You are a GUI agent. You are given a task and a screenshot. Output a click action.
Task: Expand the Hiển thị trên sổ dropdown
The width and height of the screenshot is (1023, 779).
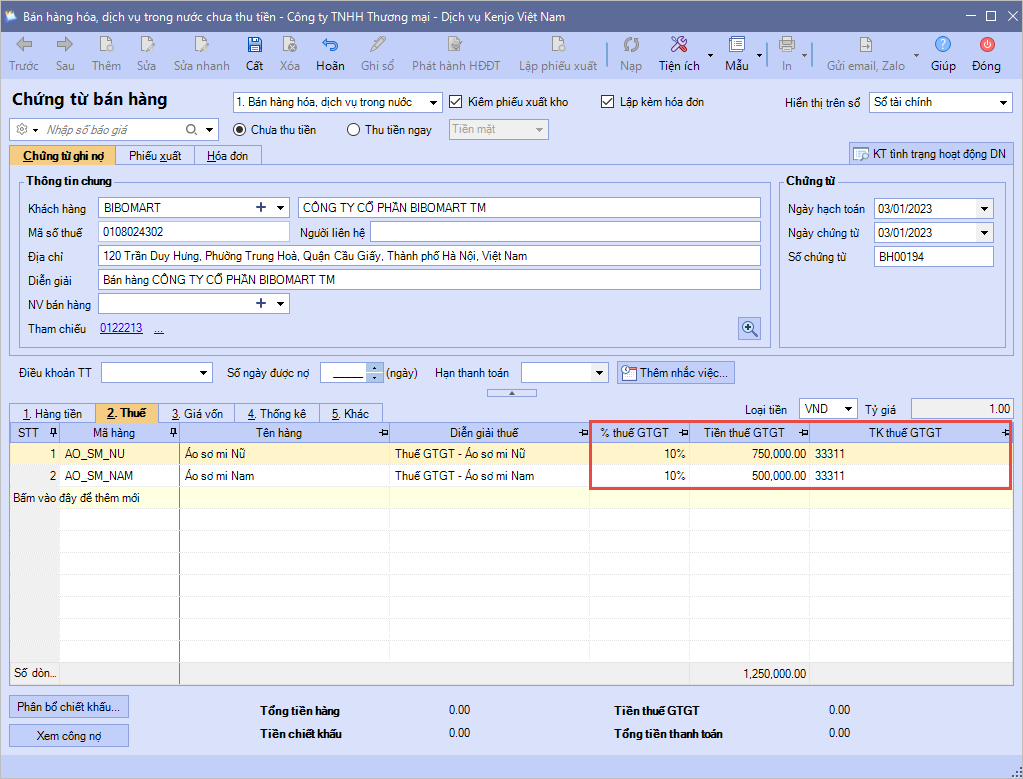(x=1003, y=103)
